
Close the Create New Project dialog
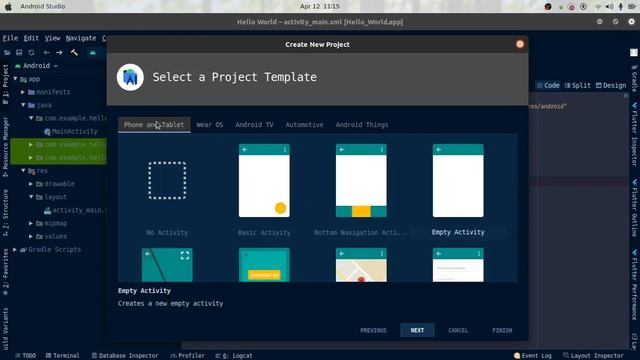click(520, 44)
